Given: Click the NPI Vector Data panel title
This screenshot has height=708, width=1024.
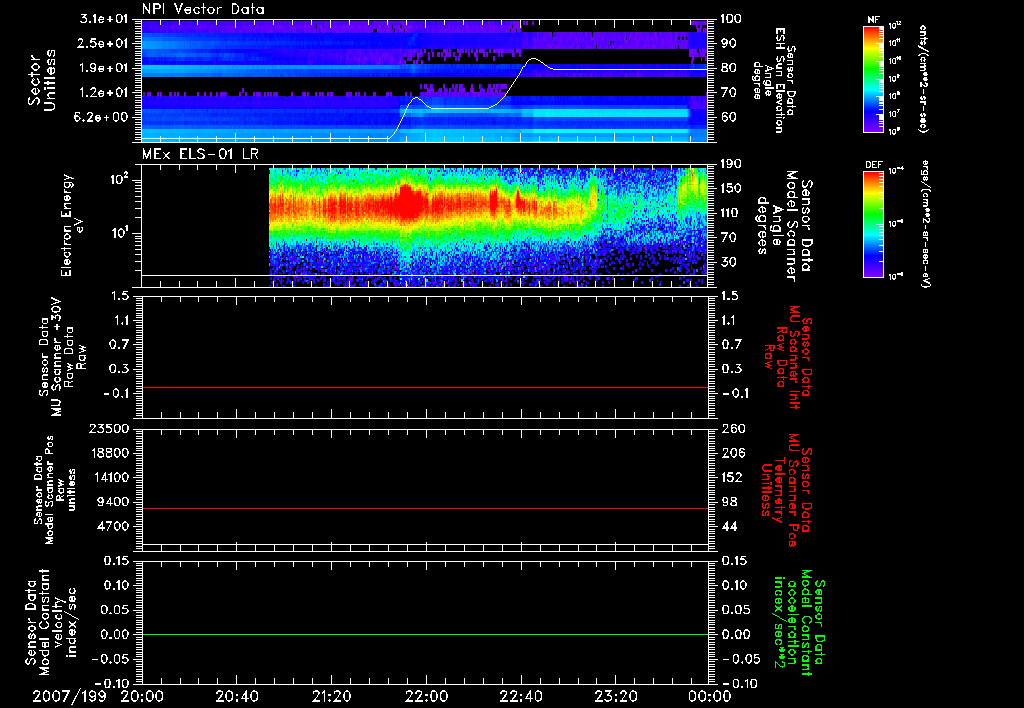Looking at the screenshot, I should pos(203,9).
